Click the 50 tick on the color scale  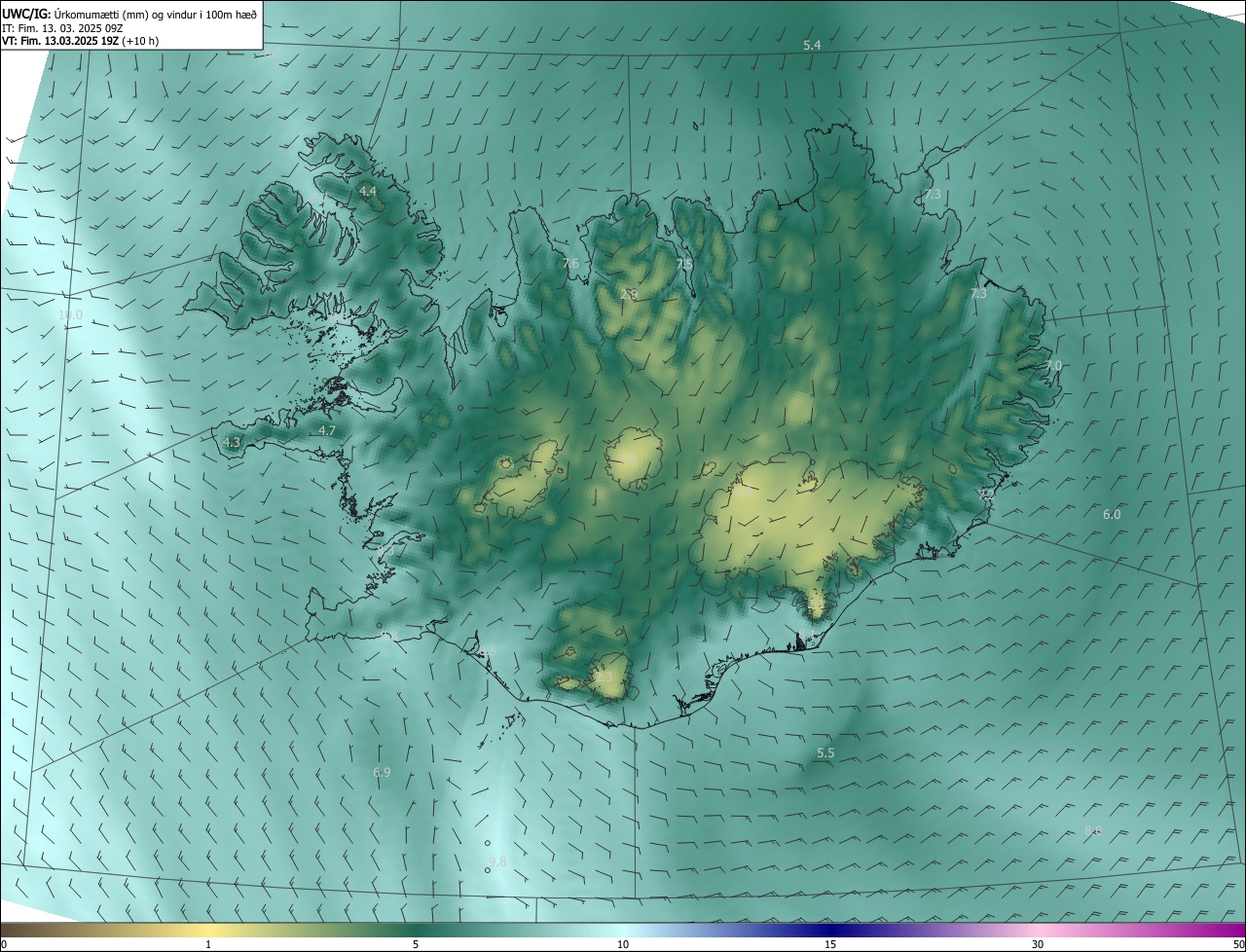pyautogui.click(x=1238, y=944)
